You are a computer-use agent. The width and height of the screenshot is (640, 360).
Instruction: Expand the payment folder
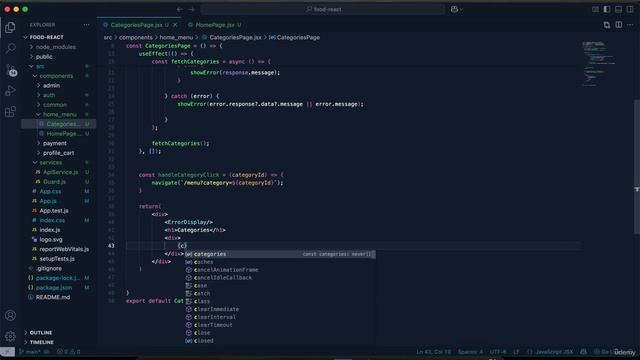click(x=55, y=143)
